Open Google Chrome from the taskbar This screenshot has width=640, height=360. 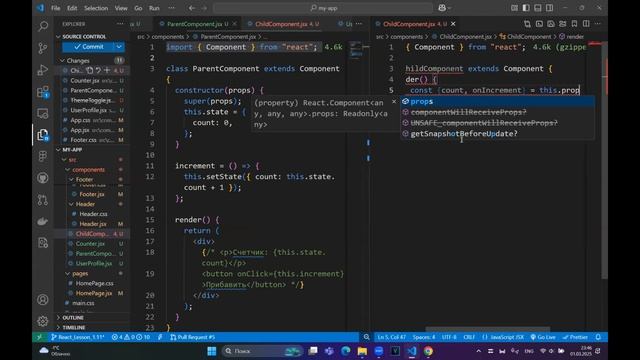pyautogui.click(x=428, y=351)
